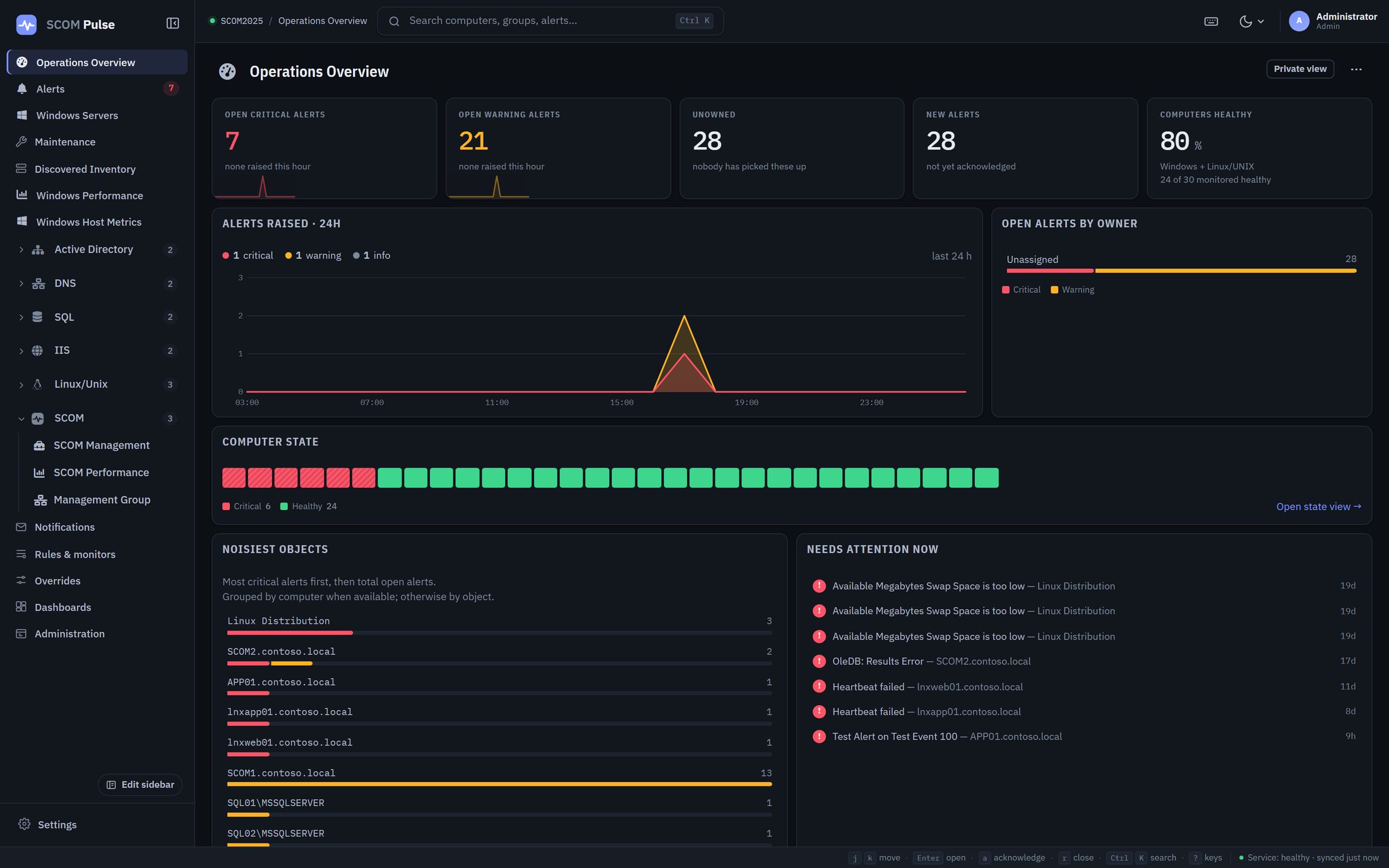
Task: Open the Administrator account menu
Action: point(1333,21)
